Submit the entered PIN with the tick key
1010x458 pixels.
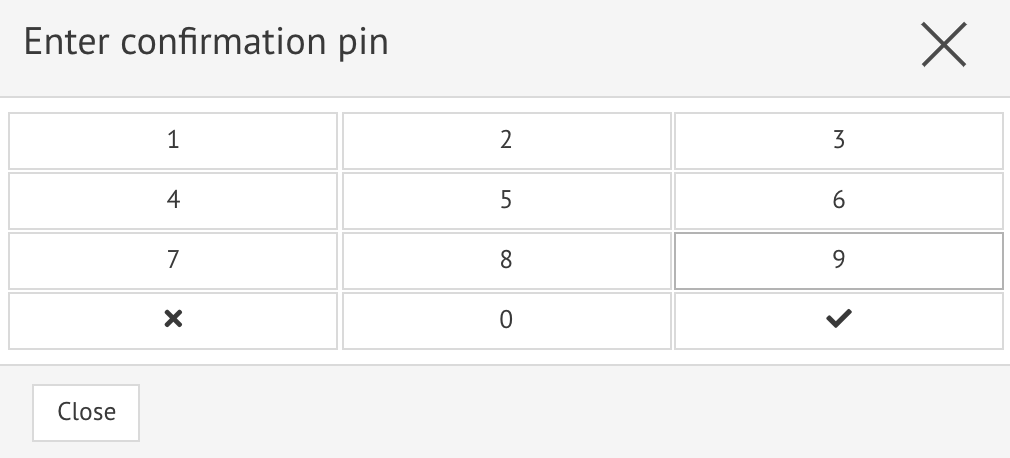pyautogui.click(x=838, y=320)
